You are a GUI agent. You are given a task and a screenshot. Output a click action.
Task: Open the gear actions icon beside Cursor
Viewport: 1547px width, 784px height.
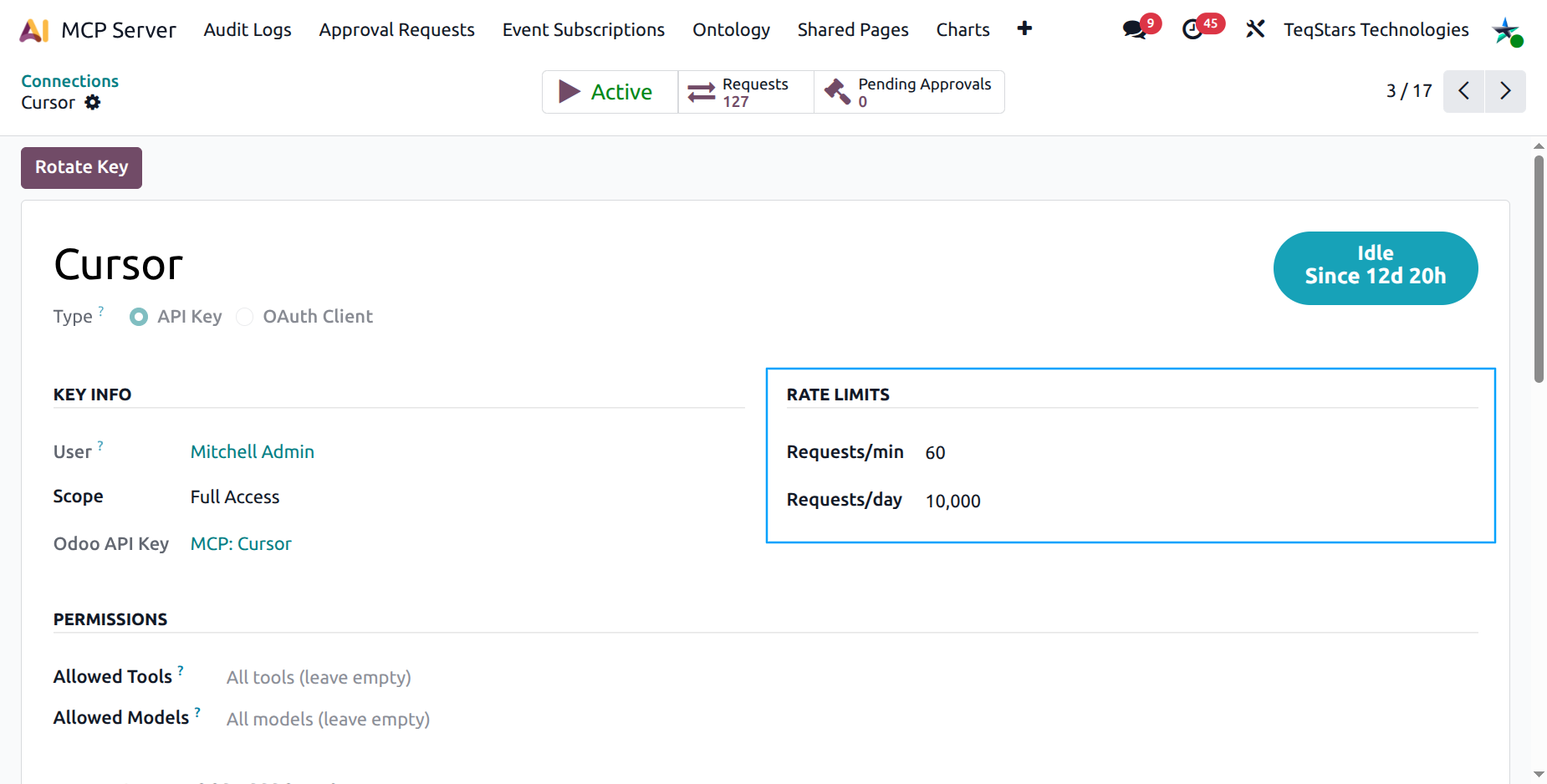tap(93, 102)
